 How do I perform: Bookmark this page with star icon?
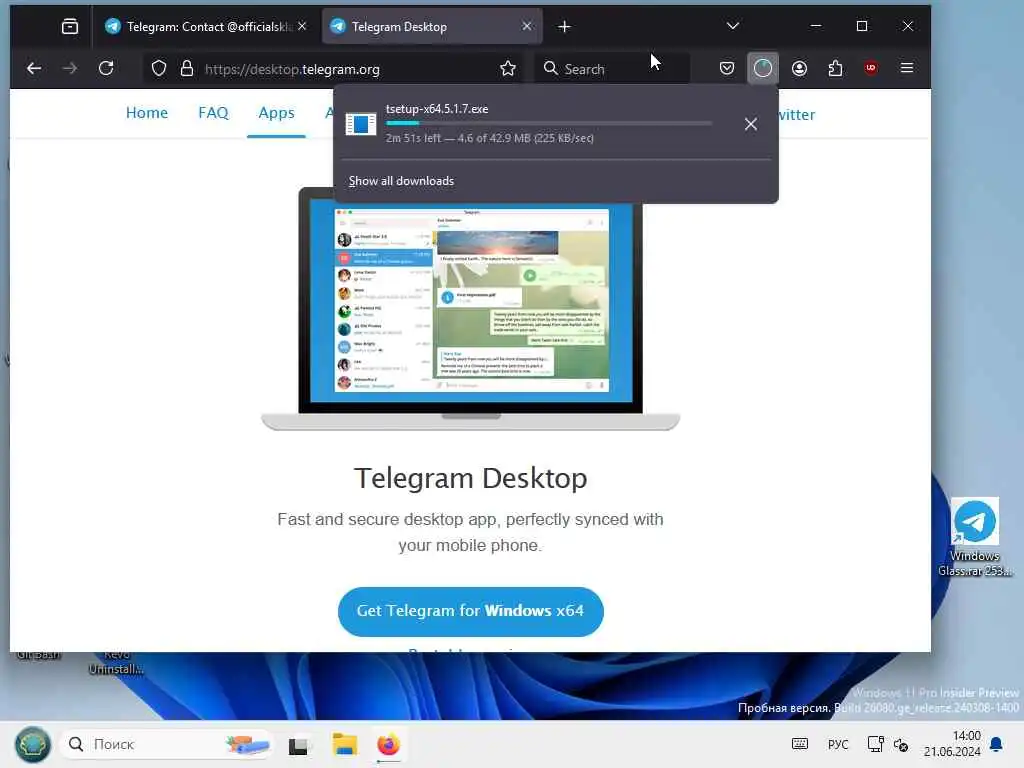pyautogui.click(x=507, y=69)
